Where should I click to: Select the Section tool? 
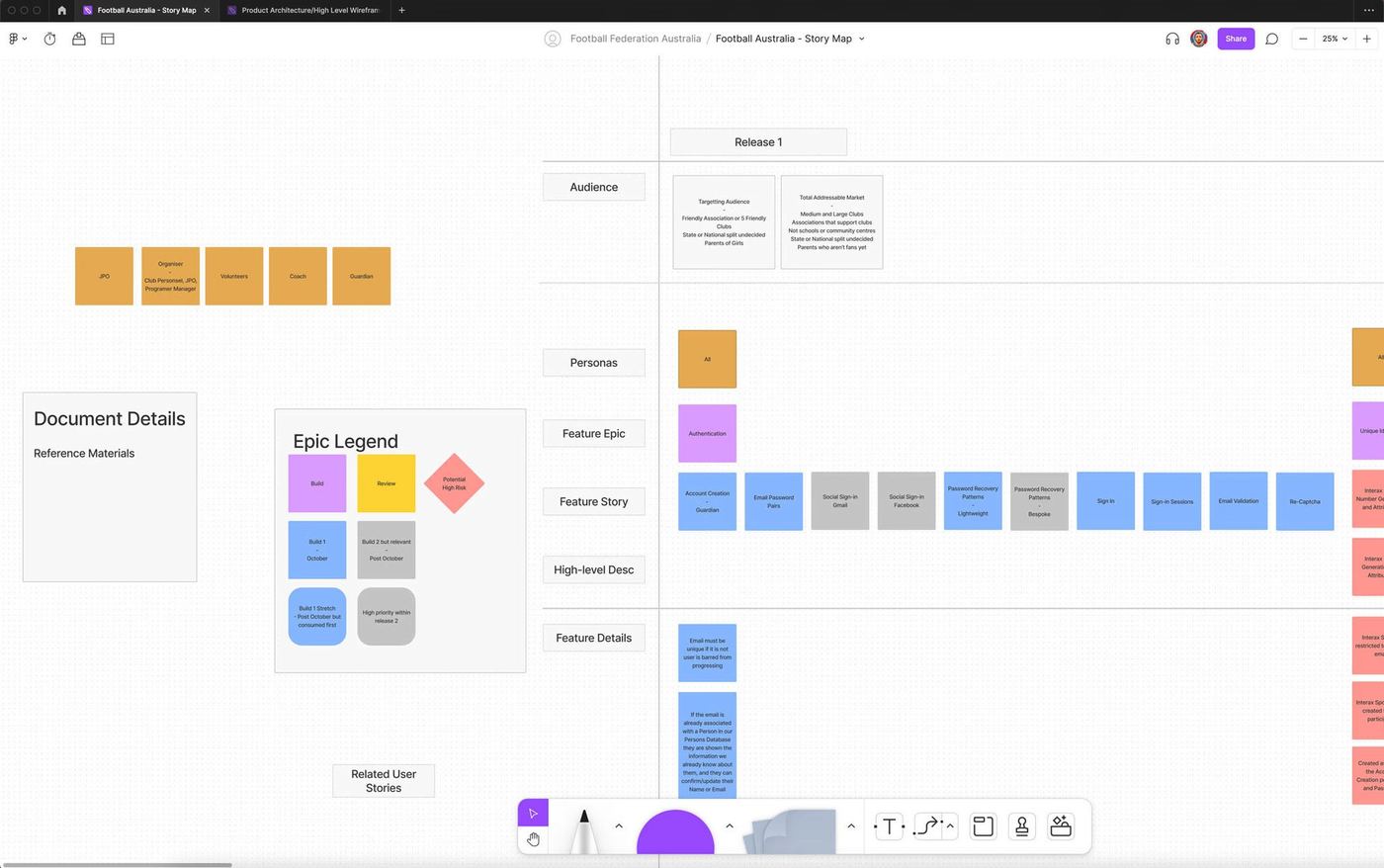983,826
